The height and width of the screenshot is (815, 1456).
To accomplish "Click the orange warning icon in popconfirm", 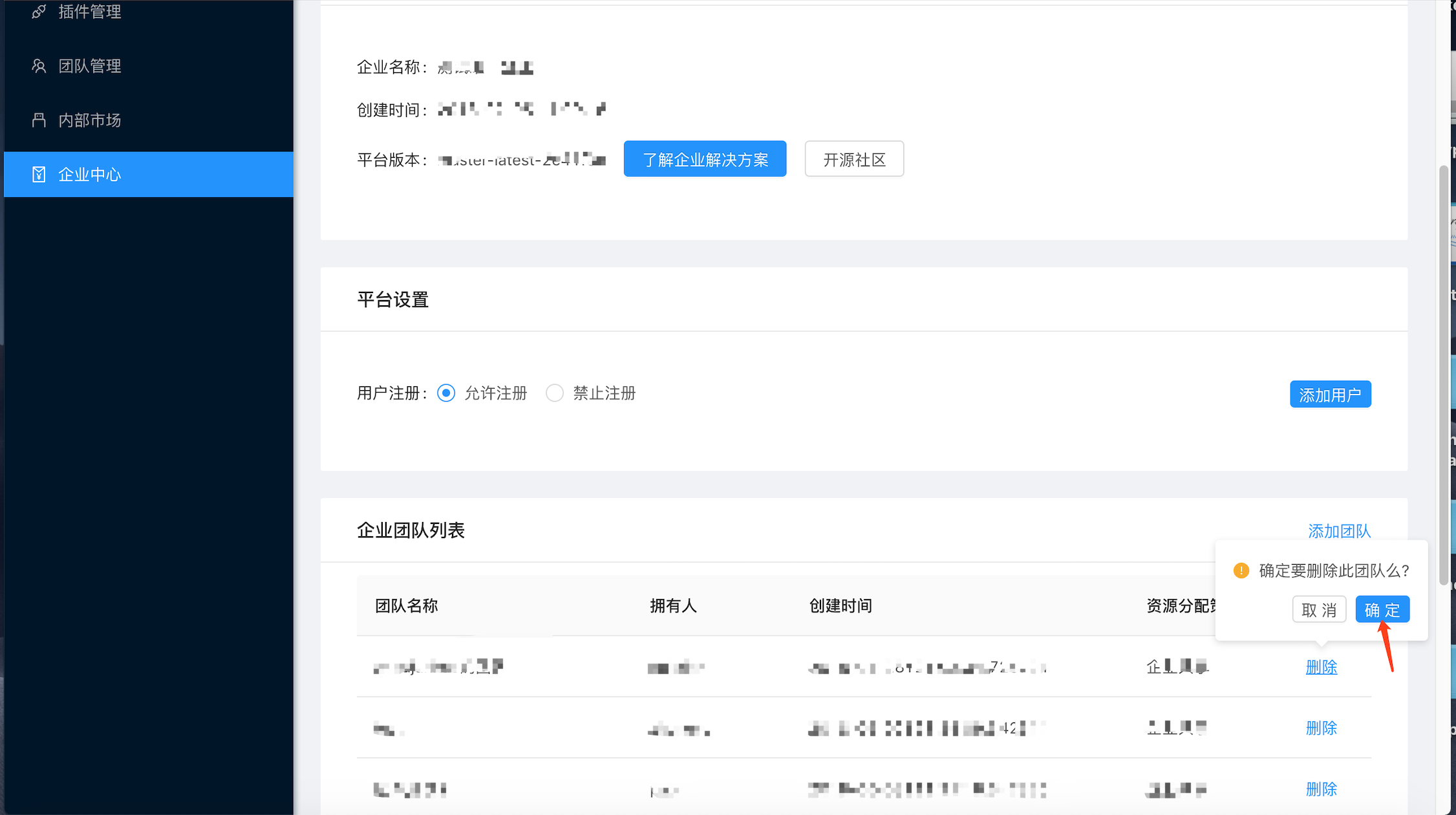I will (x=1241, y=570).
